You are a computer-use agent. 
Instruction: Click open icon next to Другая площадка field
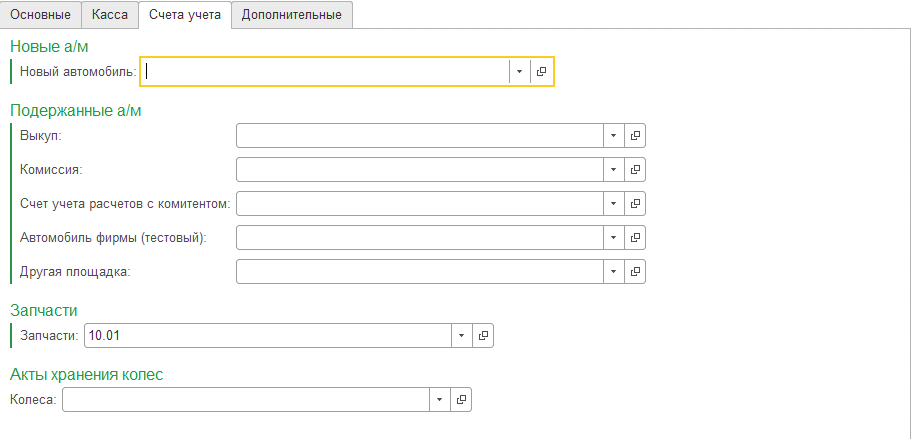tap(635, 272)
